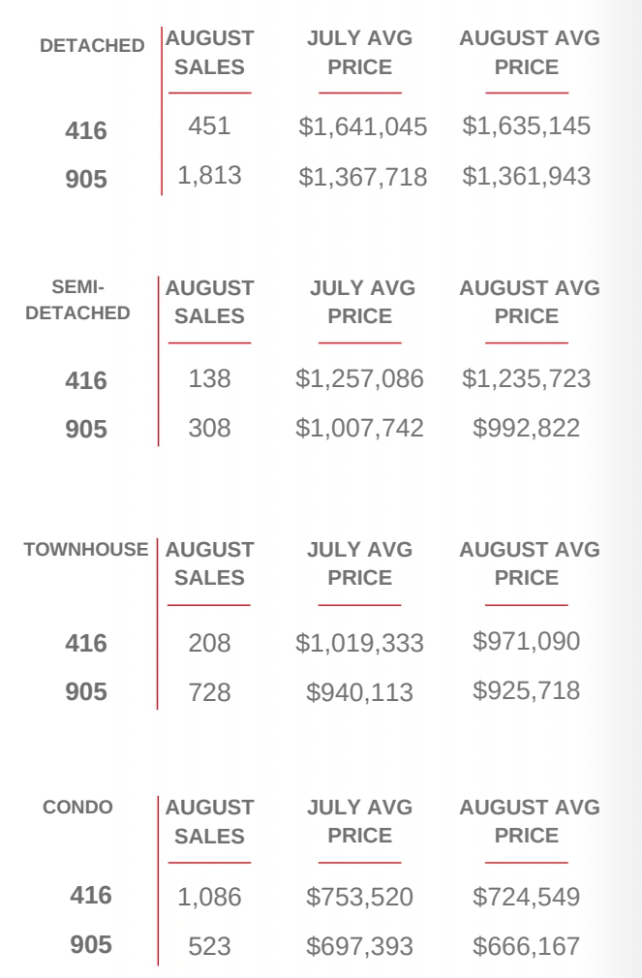
Task: Click the CONDO section heading
Action: (77, 807)
